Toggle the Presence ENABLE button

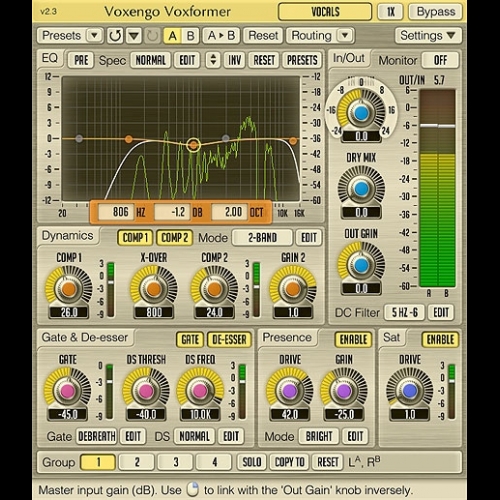tap(353, 340)
